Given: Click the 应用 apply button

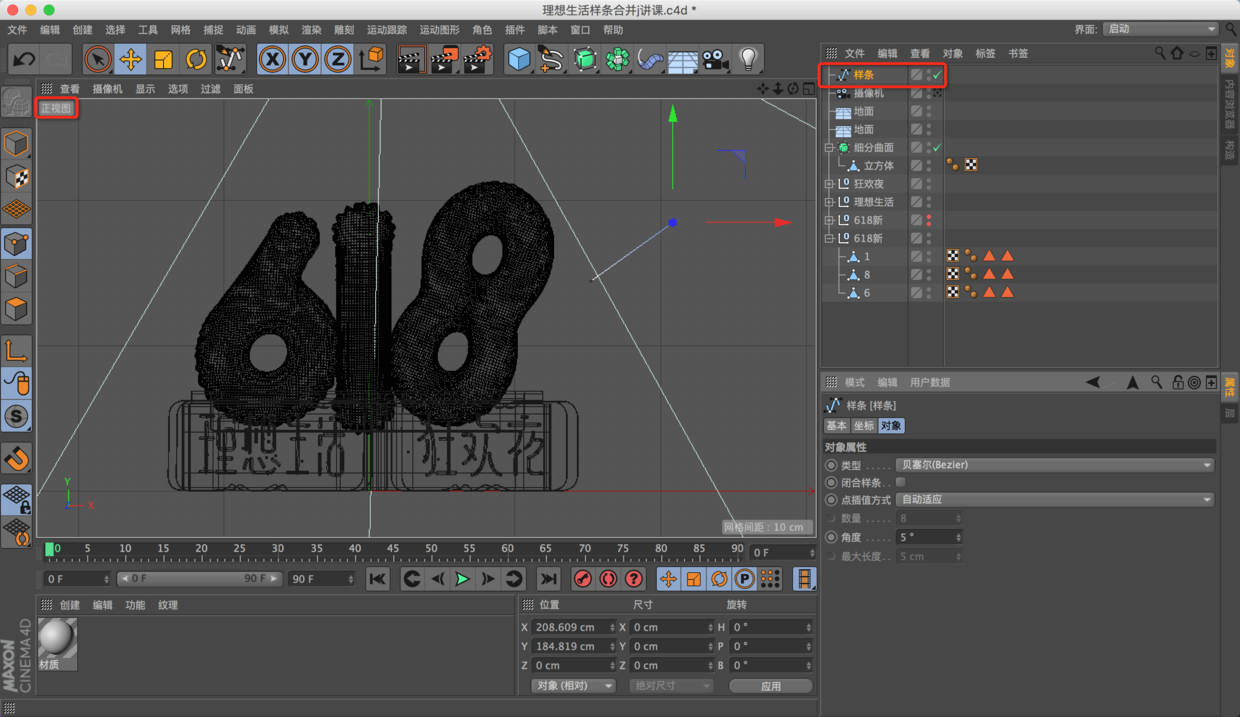Looking at the screenshot, I should [x=770, y=686].
